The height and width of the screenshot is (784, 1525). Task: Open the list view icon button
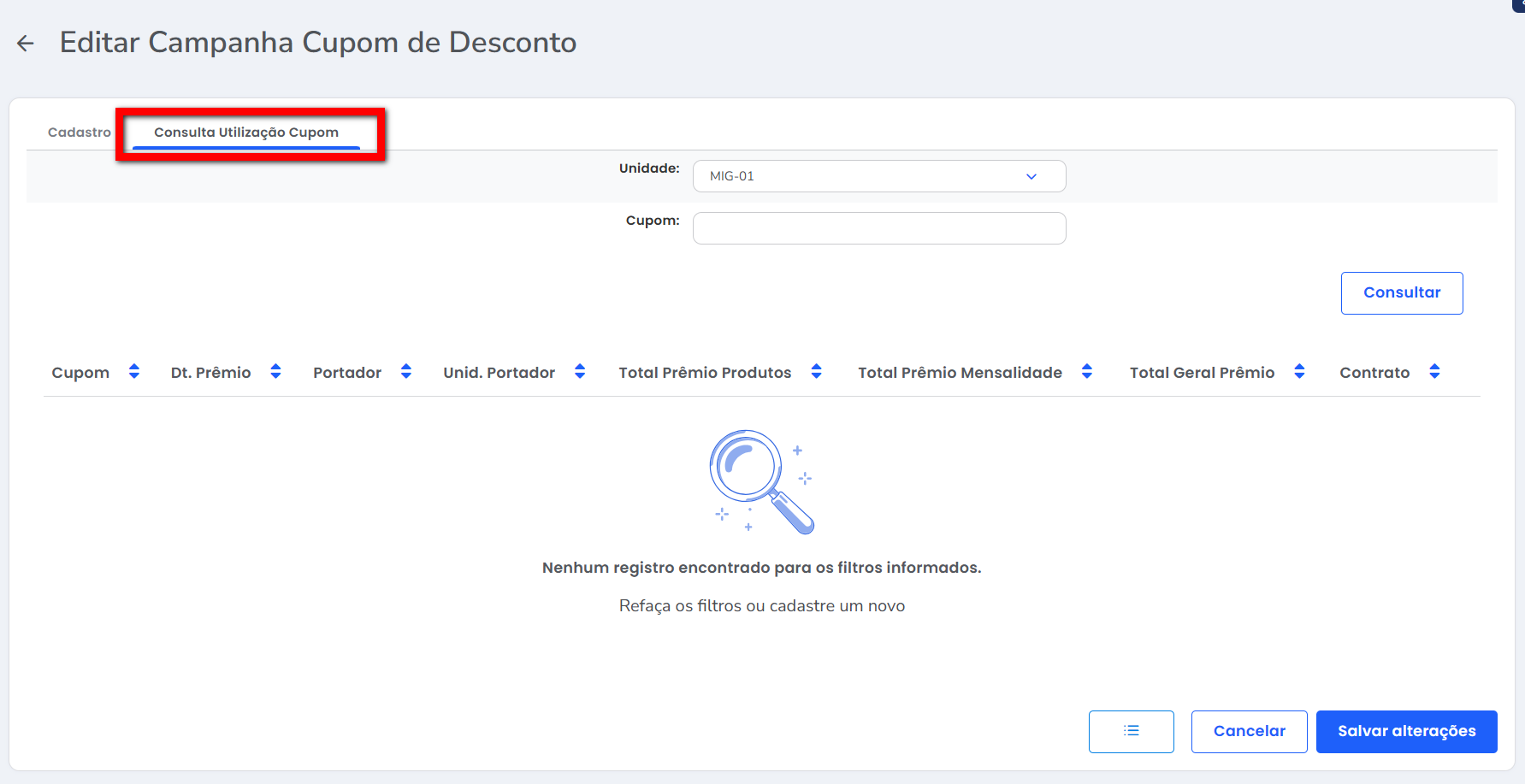point(1131,731)
